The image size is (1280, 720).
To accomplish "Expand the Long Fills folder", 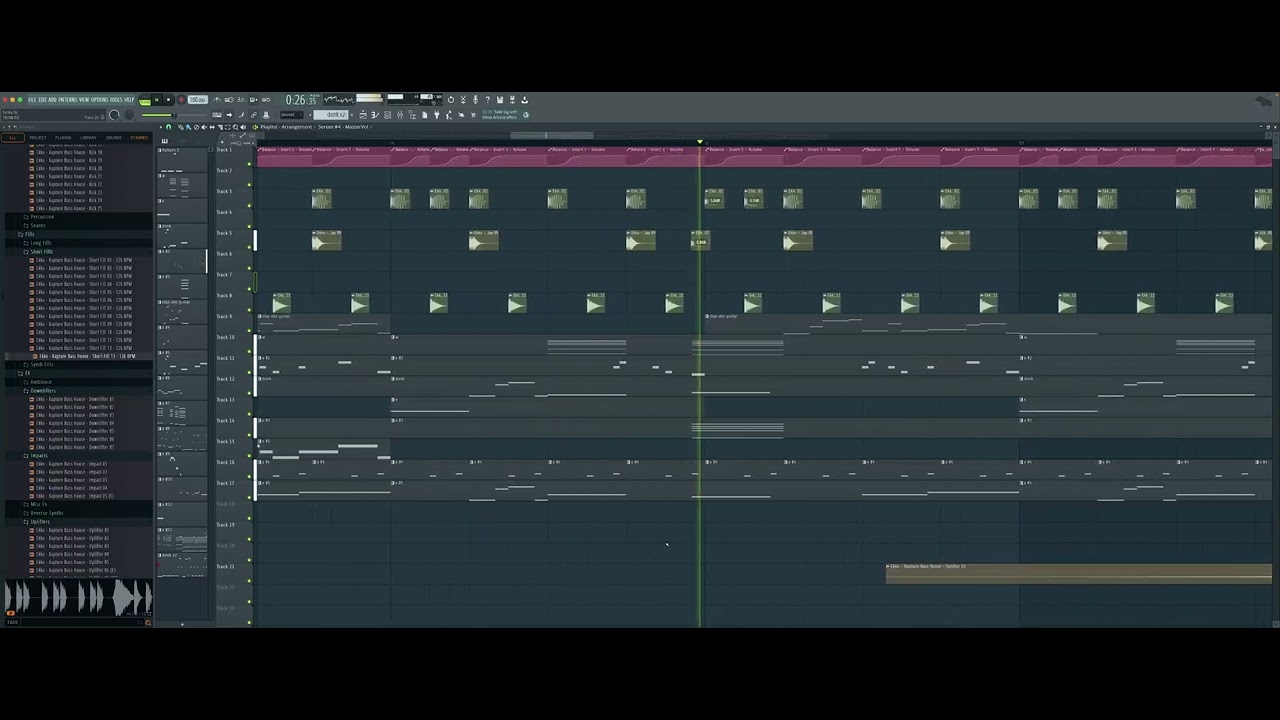I will [x=40, y=243].
